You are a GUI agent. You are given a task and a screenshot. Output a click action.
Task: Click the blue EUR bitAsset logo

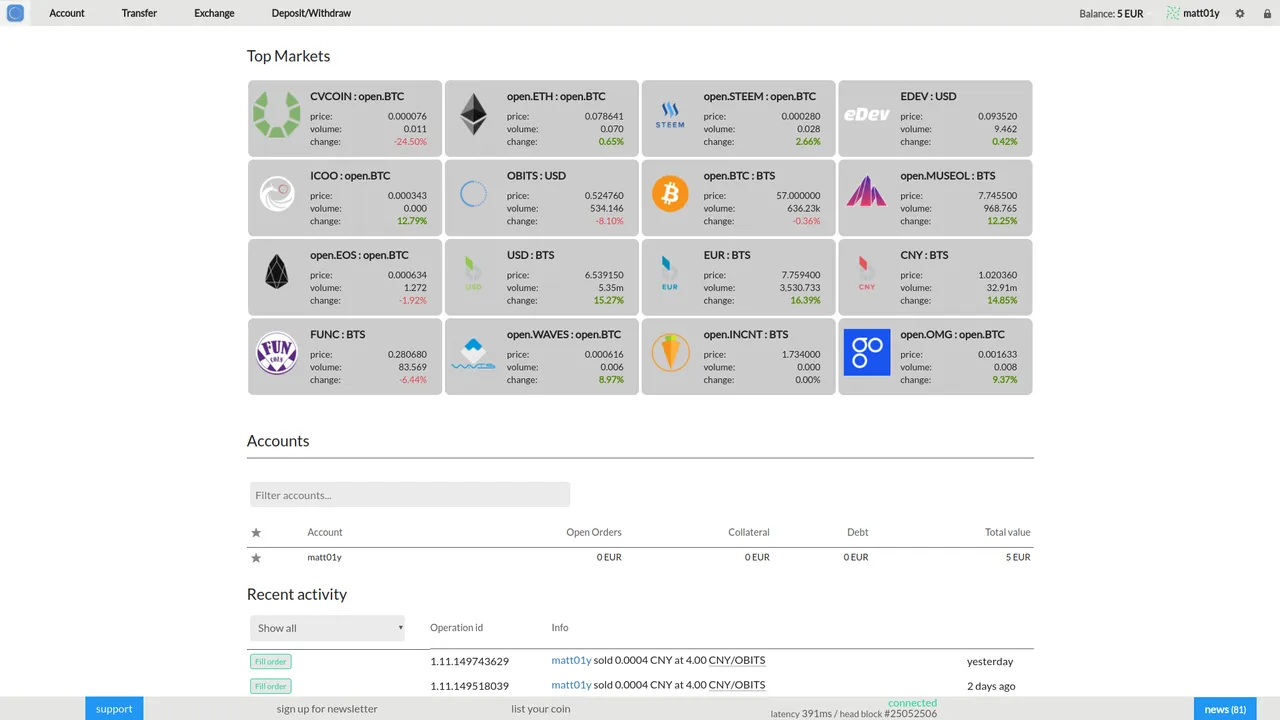[x=670, y=273]
